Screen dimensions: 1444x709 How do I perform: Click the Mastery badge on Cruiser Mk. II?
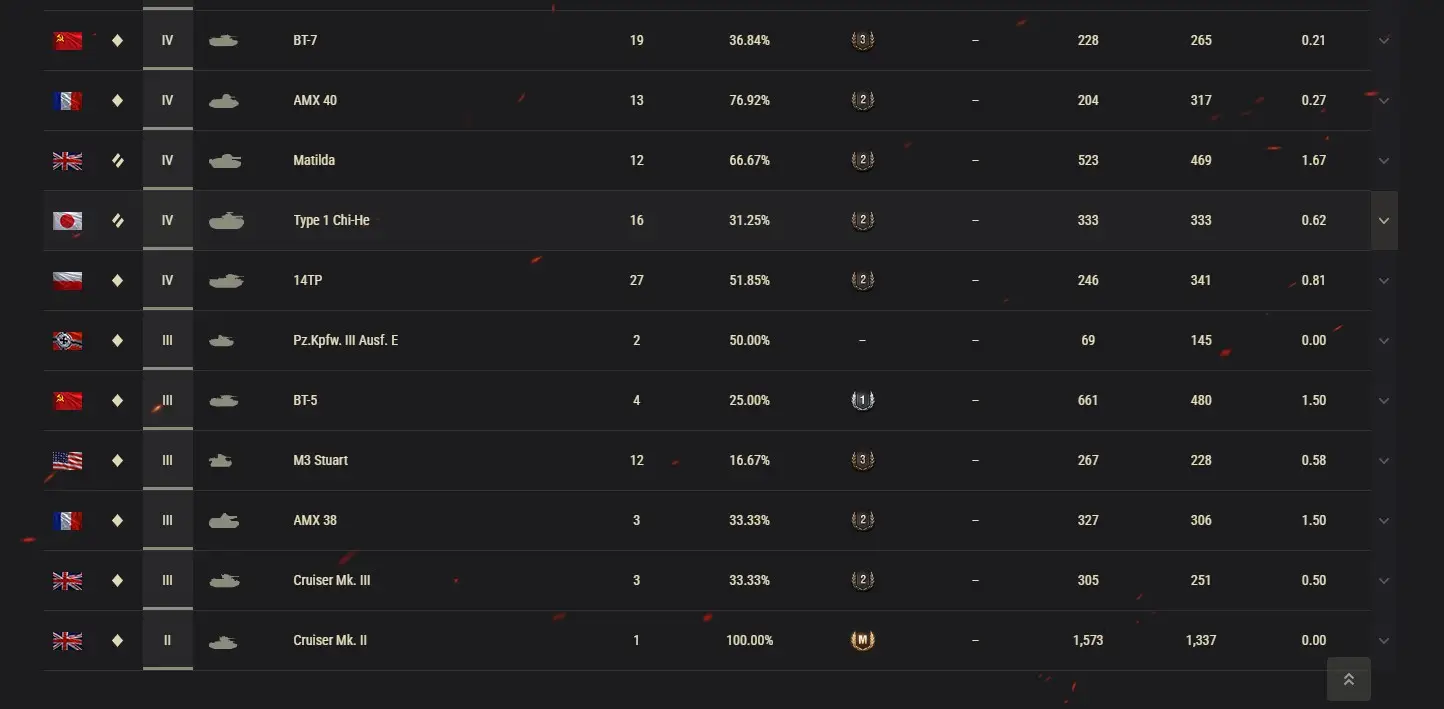(862, 640)
